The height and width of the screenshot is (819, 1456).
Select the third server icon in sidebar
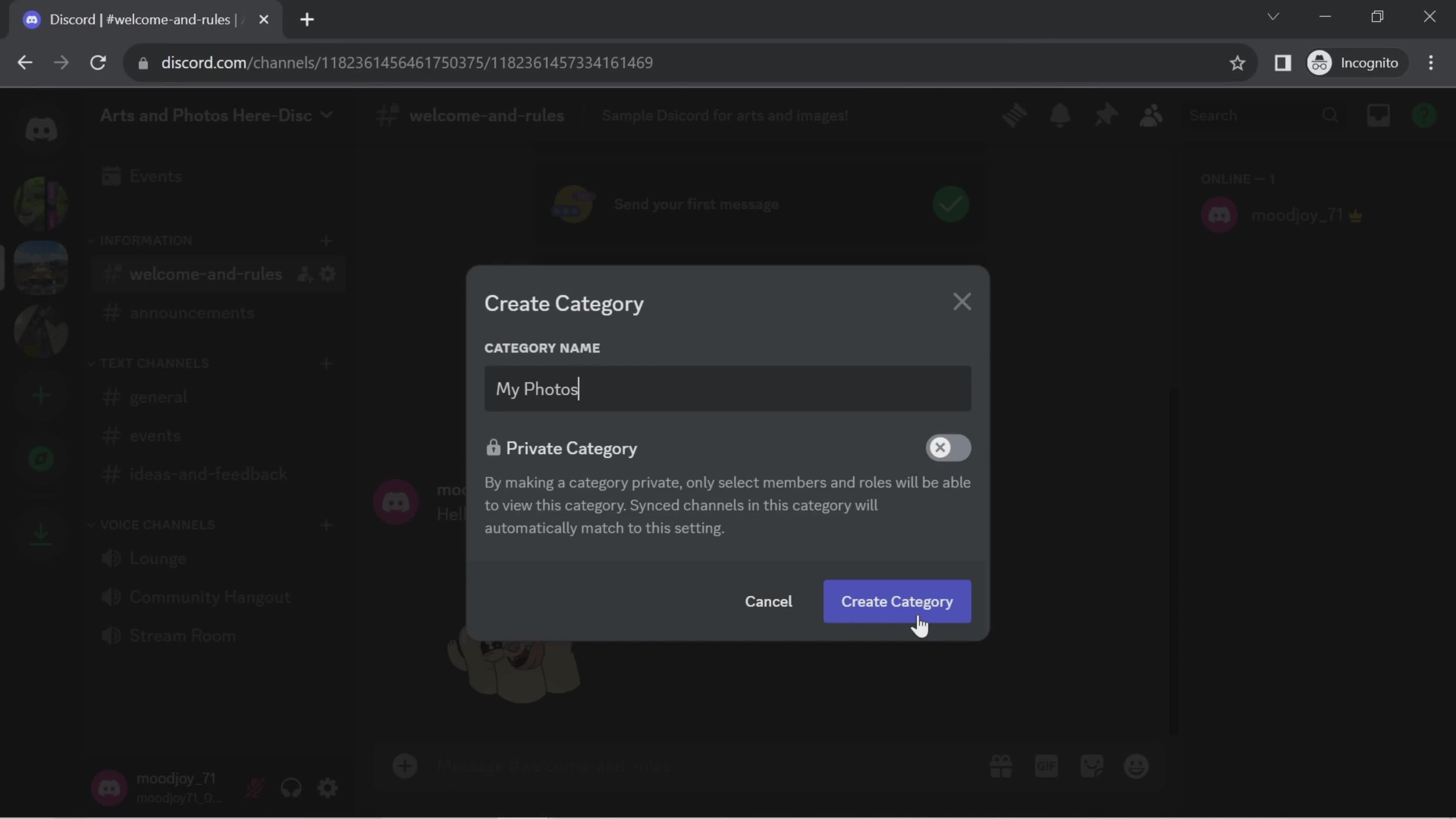click(x=41, y=331)
